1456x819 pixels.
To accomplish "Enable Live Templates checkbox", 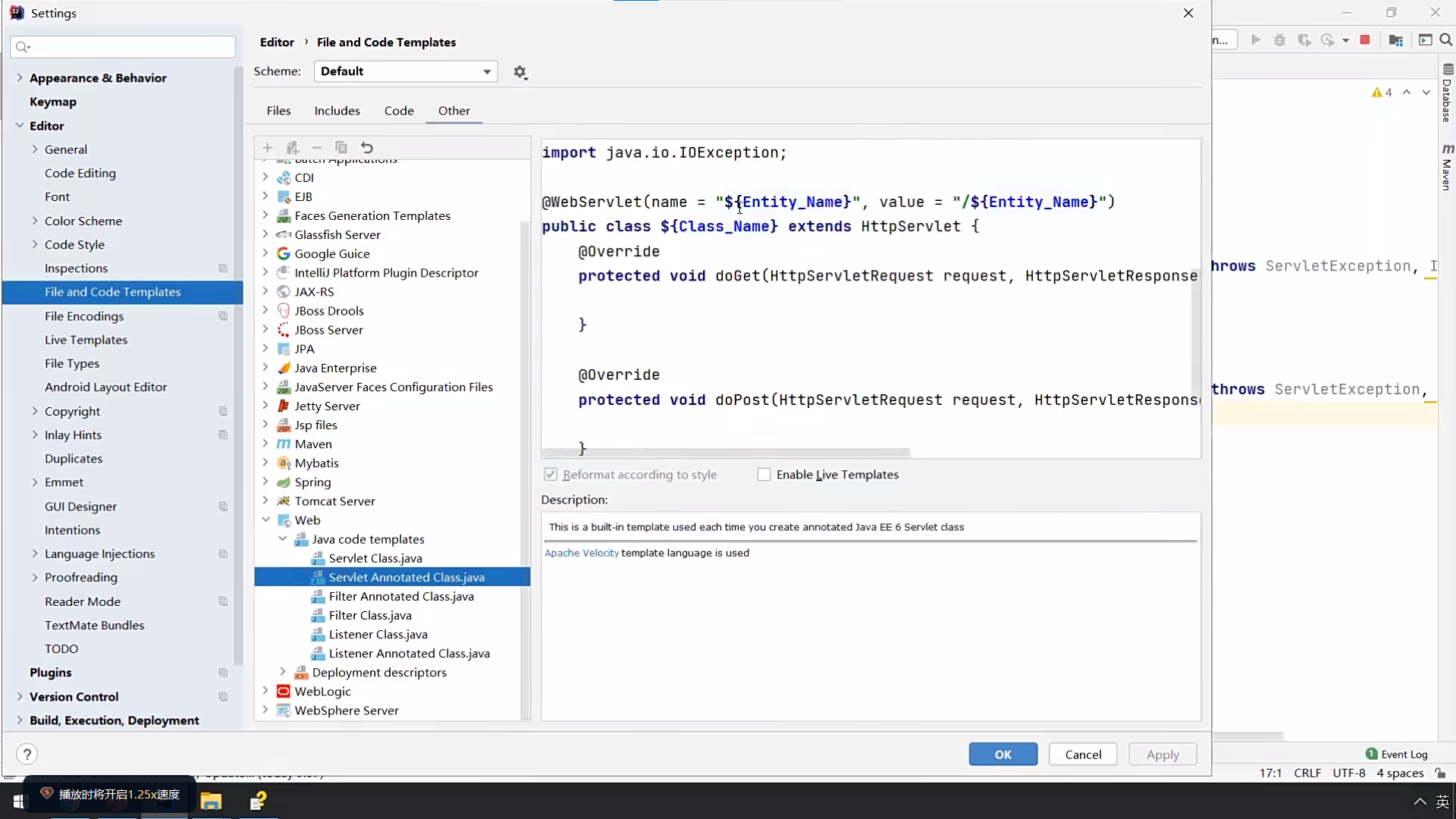I will (x=764, y=475).
